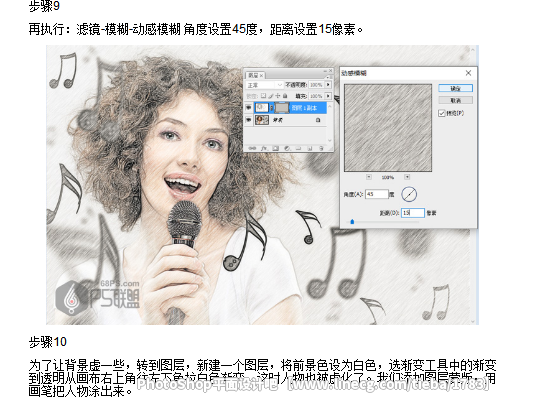Select the layer mask thumbnail of 副本 layer
This screenshot has width=545, height=403.
(282, 108)
